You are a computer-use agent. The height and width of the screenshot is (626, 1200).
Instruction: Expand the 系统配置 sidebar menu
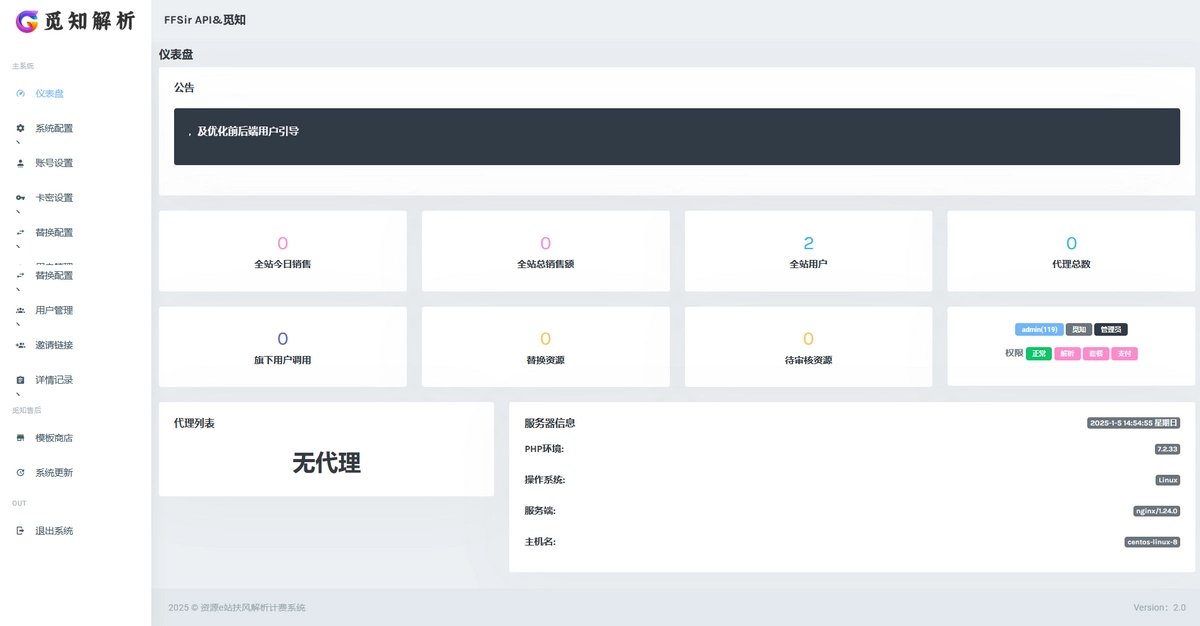(x=54, y=128)
